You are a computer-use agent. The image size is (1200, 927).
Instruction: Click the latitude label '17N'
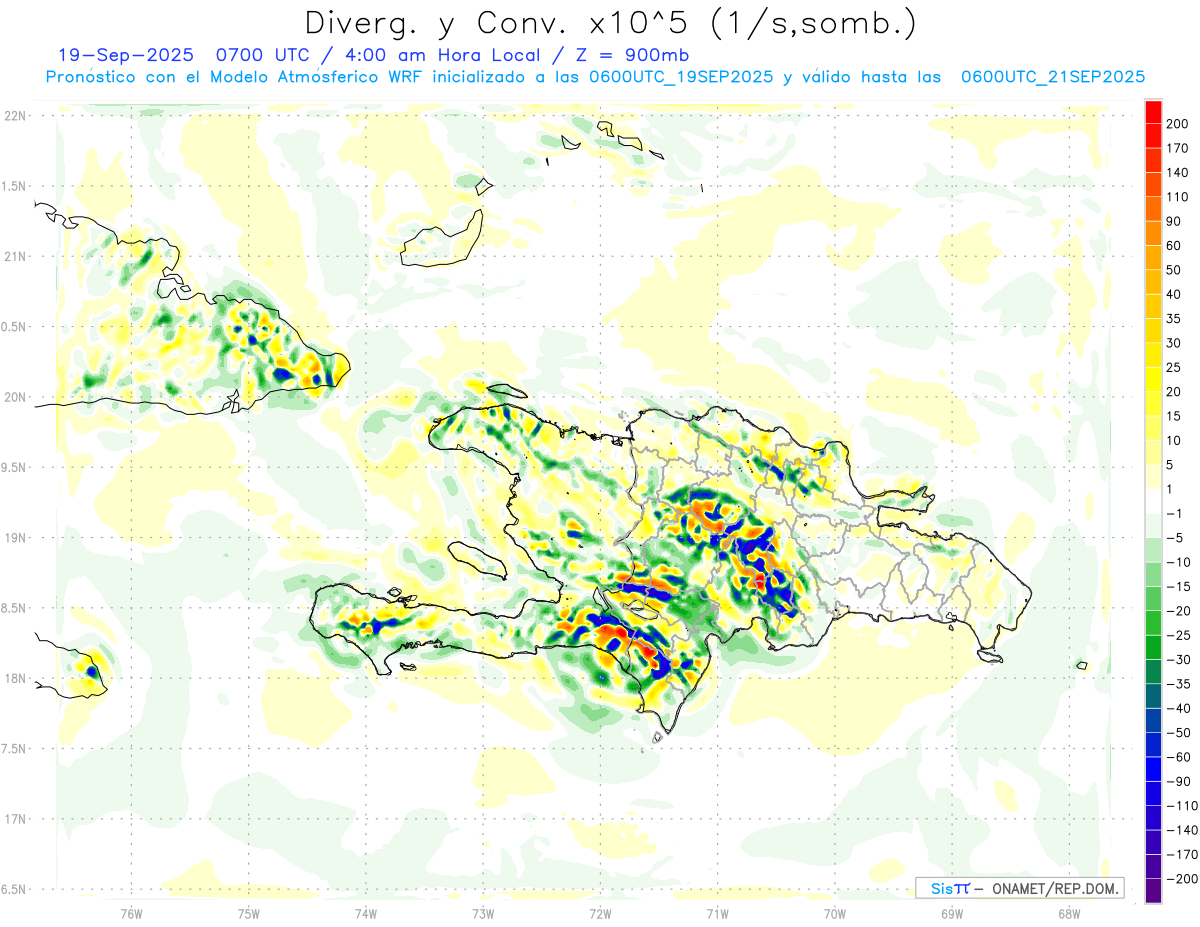[14, 820]
